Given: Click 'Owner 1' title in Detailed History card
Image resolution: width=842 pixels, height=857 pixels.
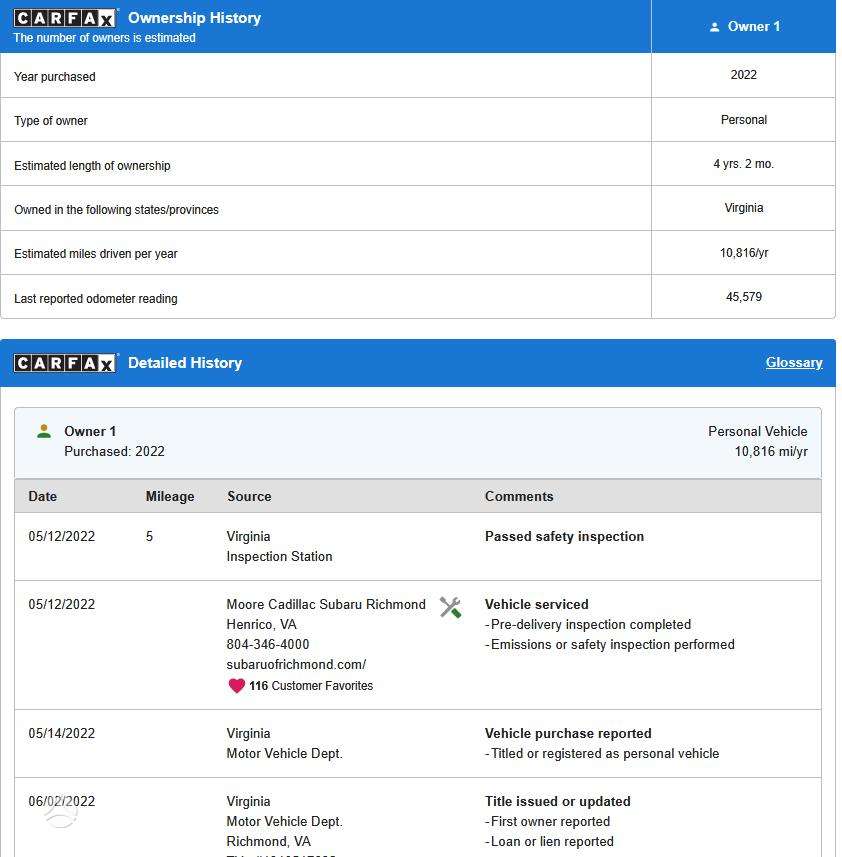Looking at the screenshot, I should (90, 431).
